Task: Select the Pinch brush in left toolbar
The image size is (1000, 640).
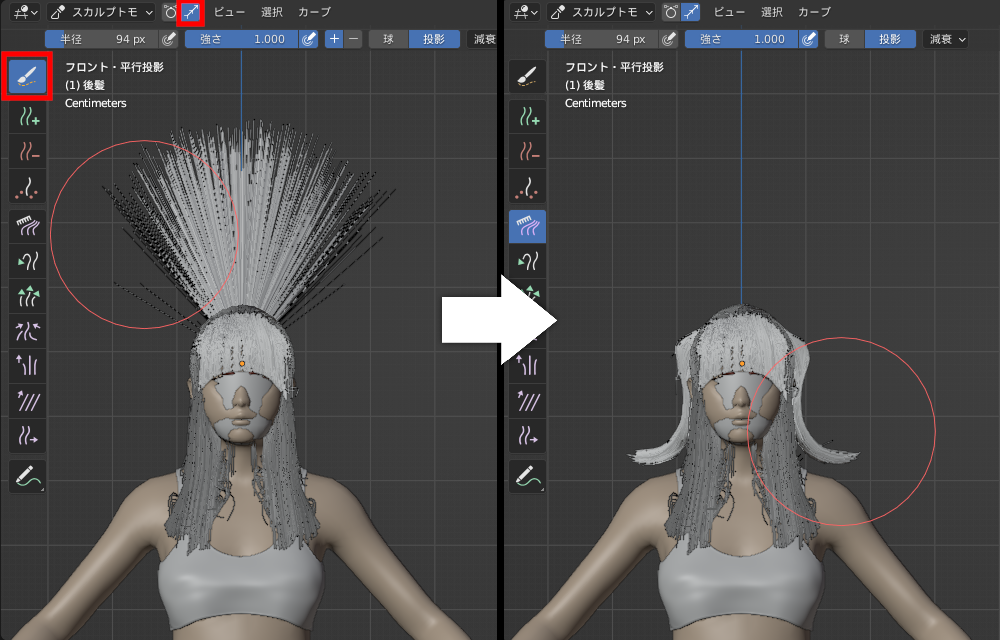Action: point(28,331)
